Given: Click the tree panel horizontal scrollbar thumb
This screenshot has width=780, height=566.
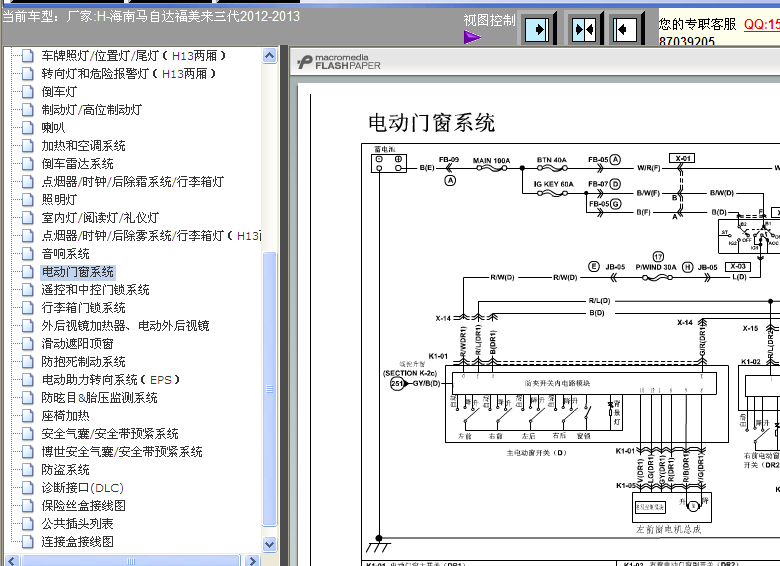Looking at the screenshot, I should pos(131,561).
